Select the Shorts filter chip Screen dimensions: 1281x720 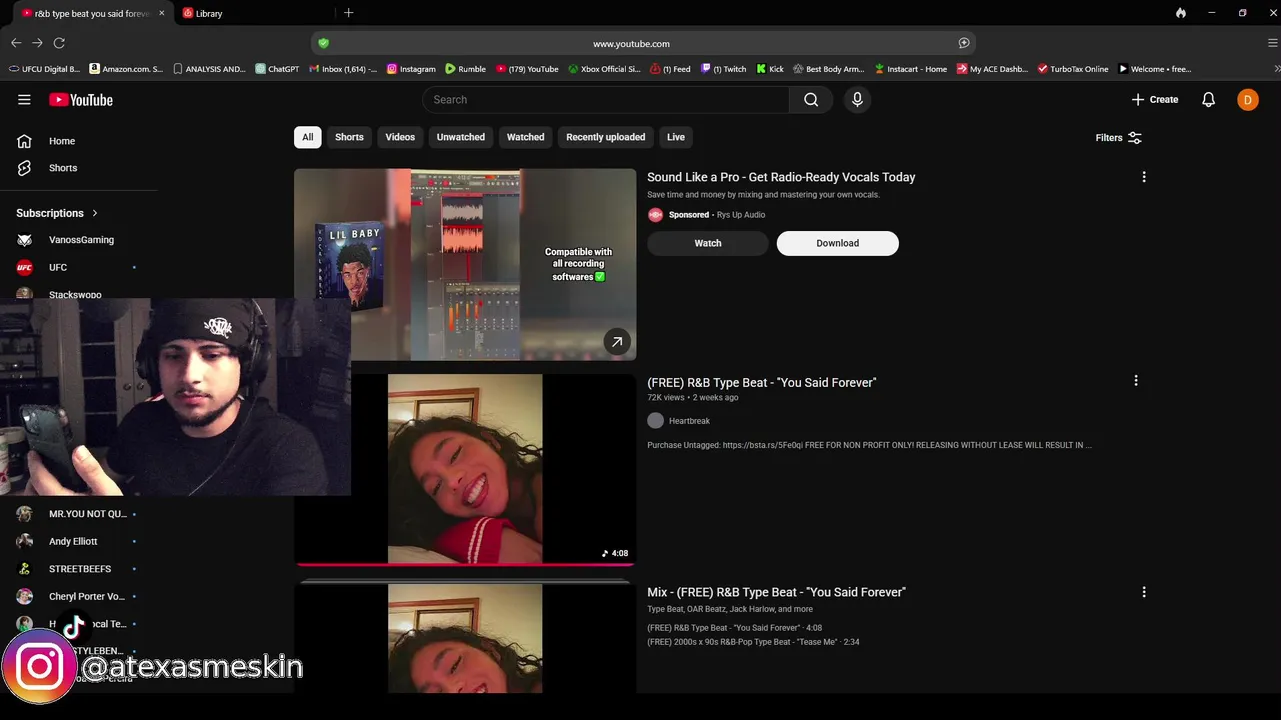click(349, 137)
